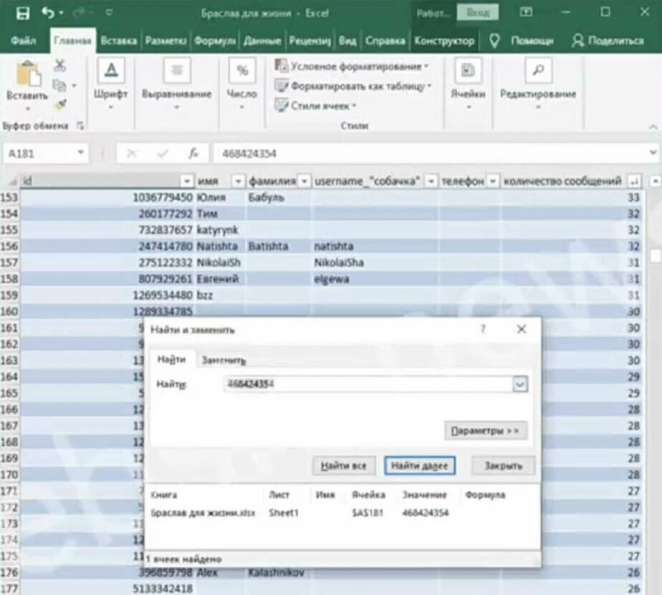Open the filter dropdown on 'имя' column
The image size is (662, 595).
coord(238,181)
